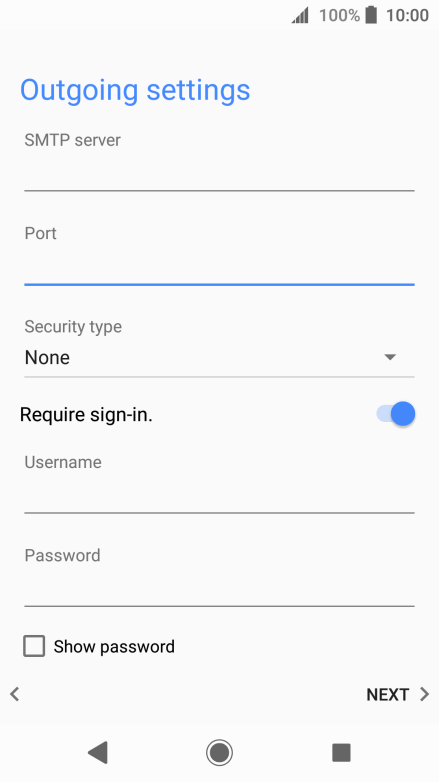Viewport: 439px width, 782px height.
Task: Tap the right chevron beside NEXT
Action: point(425,694)
